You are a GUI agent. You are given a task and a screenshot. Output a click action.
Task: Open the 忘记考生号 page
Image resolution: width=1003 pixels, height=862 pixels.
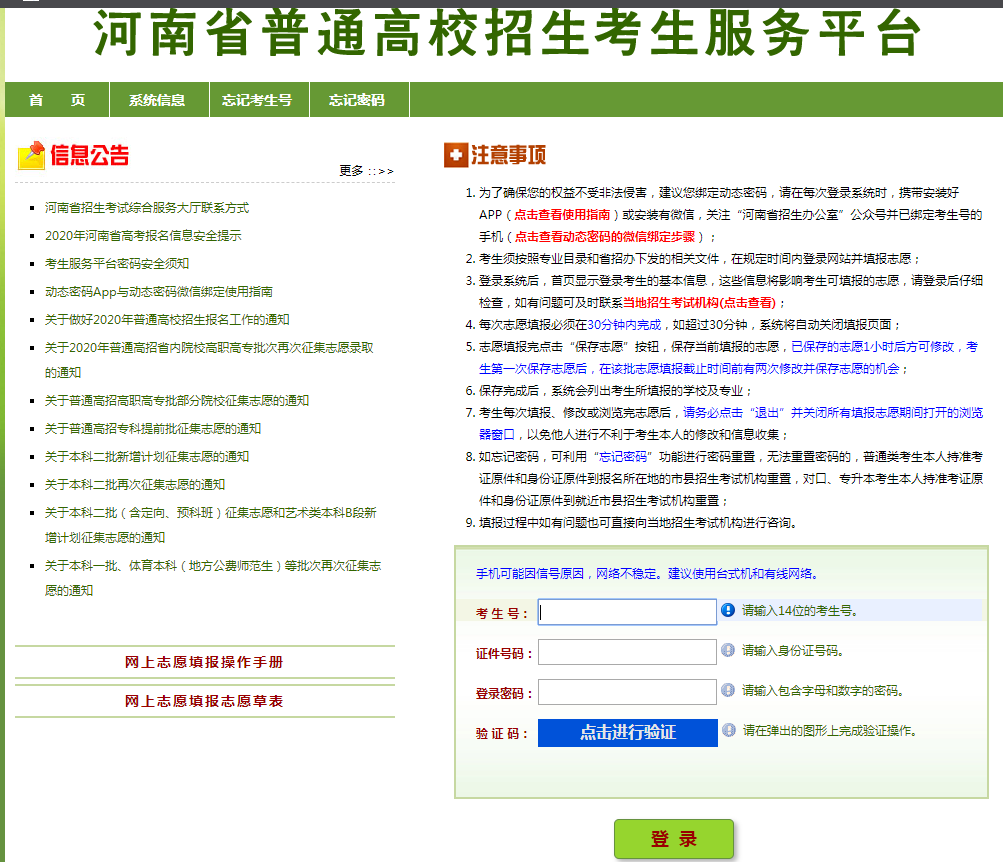point(258,99)
